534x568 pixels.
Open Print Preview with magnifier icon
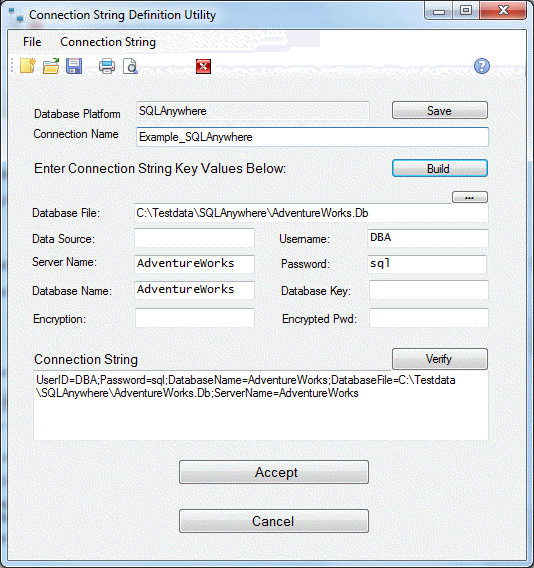(130, 66)
